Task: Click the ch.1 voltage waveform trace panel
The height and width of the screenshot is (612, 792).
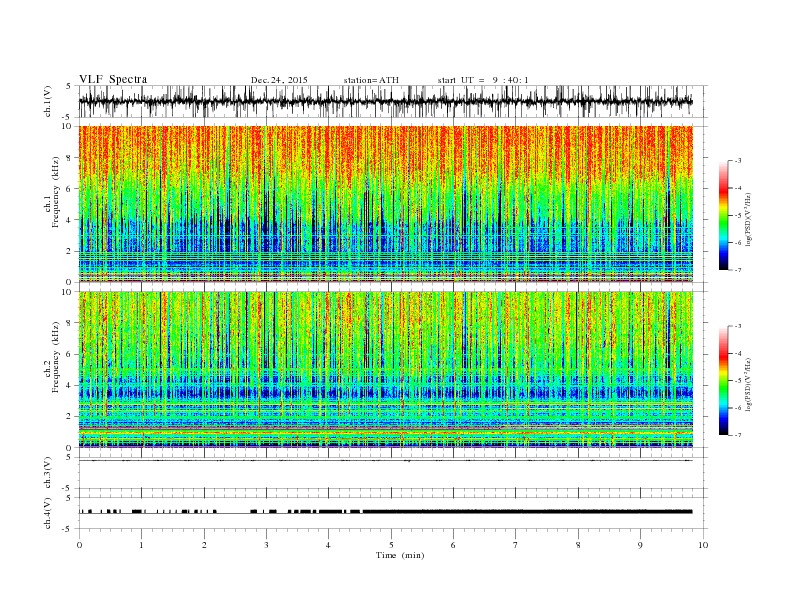Action: click(393, 101)
